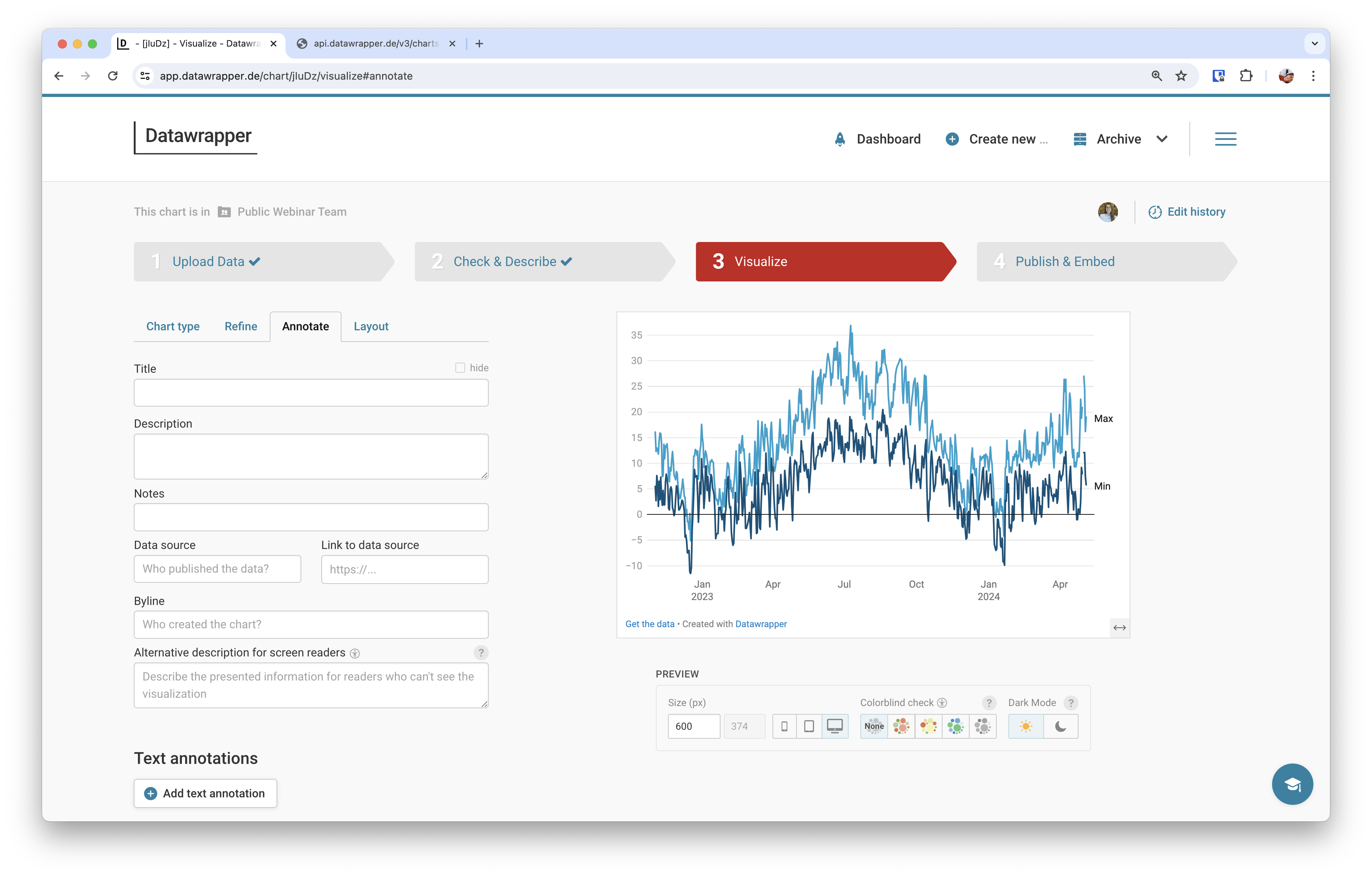Go to step 1 Upload Data
Image resolution: width=1372 pixels, height=877 pixels.
point(263,262)
